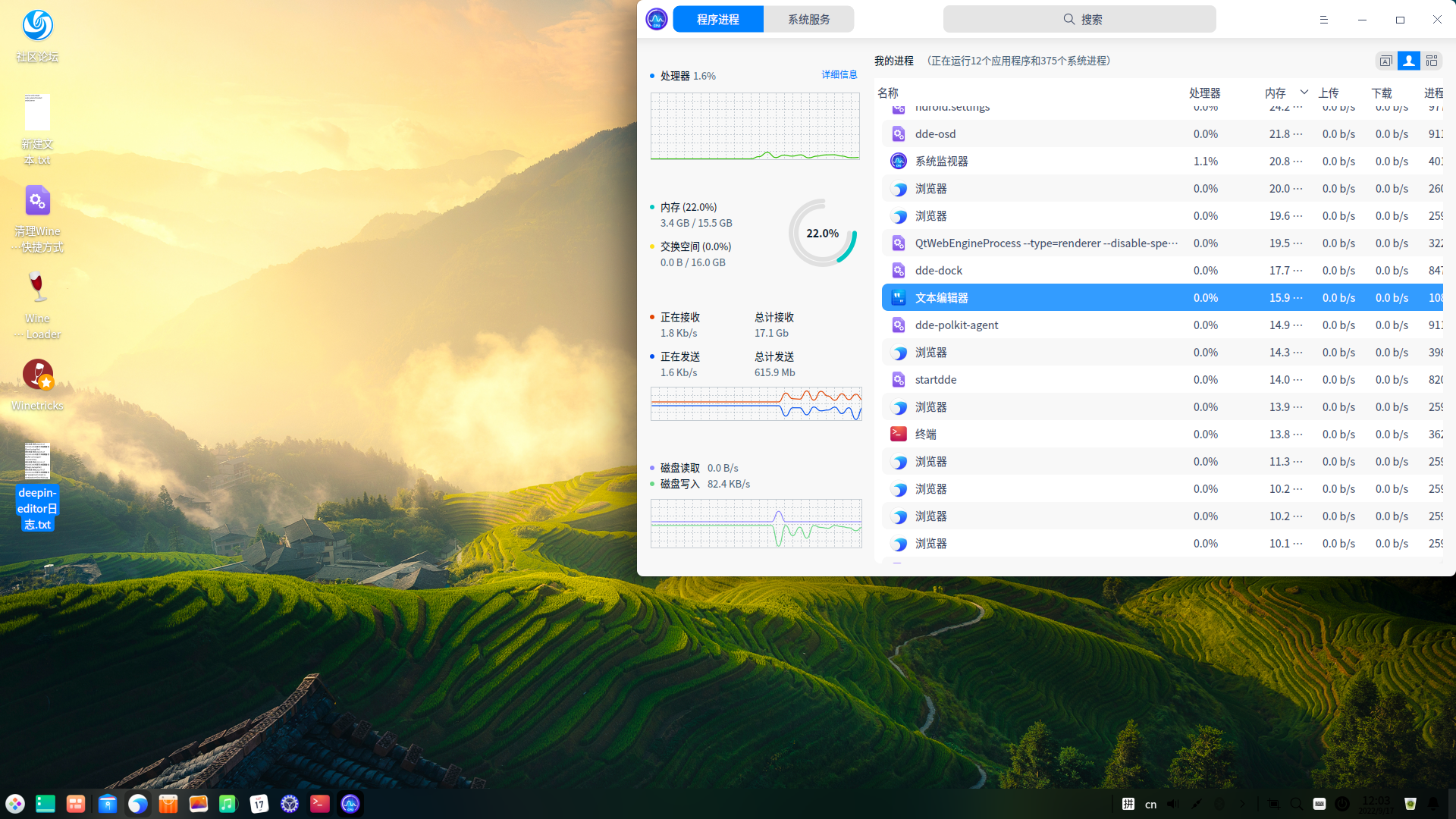Click the power button in tray
Image resolution: width=1456 pixels, height=819 pixels.
pos(1342,804)
